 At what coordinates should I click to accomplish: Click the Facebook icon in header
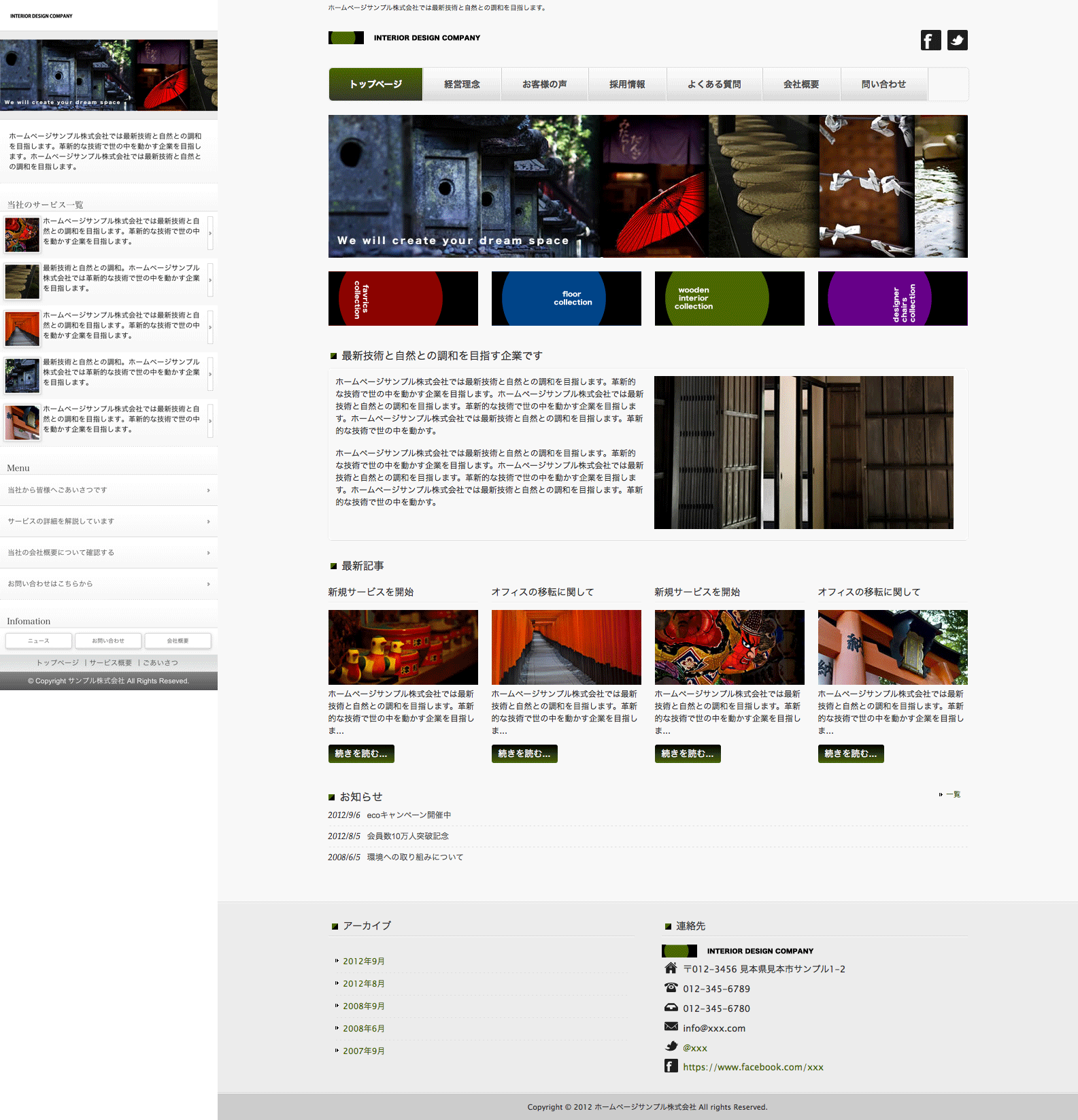tap(930, 40)
